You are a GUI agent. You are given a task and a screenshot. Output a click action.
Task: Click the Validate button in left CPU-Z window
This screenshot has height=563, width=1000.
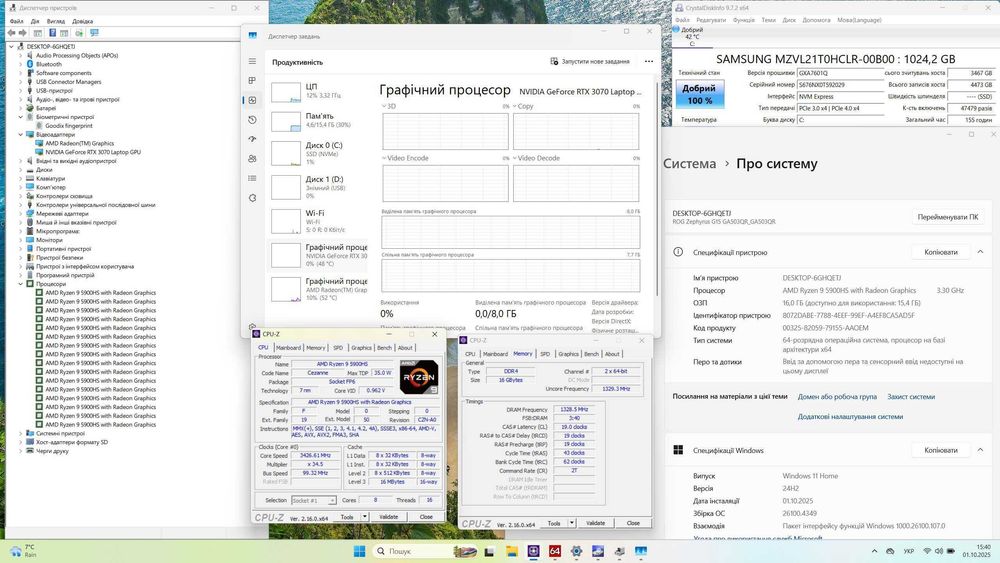388,516
